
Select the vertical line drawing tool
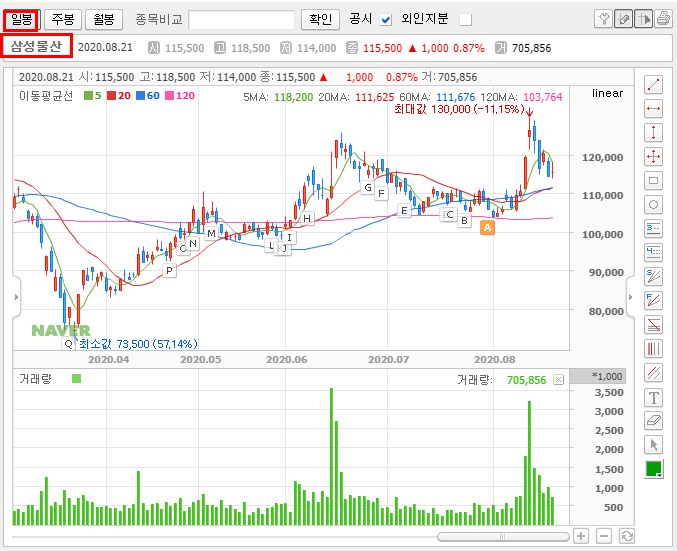653,133
